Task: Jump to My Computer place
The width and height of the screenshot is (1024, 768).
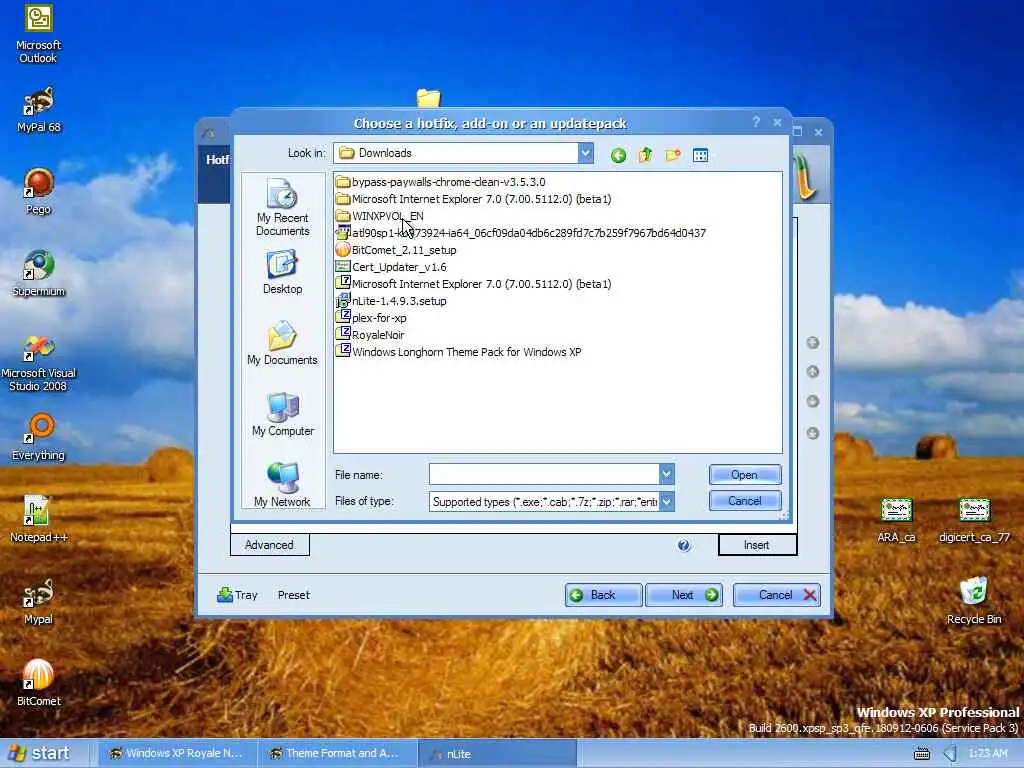Action: pyautogui.click(x=282, y=414)
